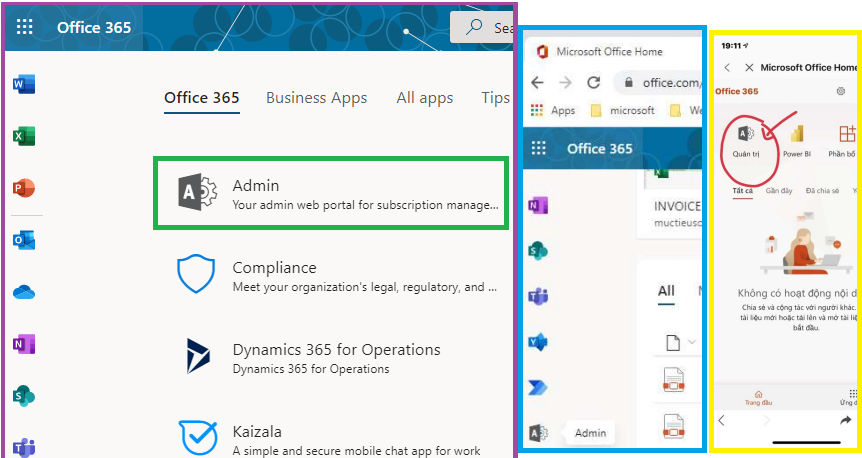
Task: Open OneNote in the left panel's sidebar
Action: [24, 344]
